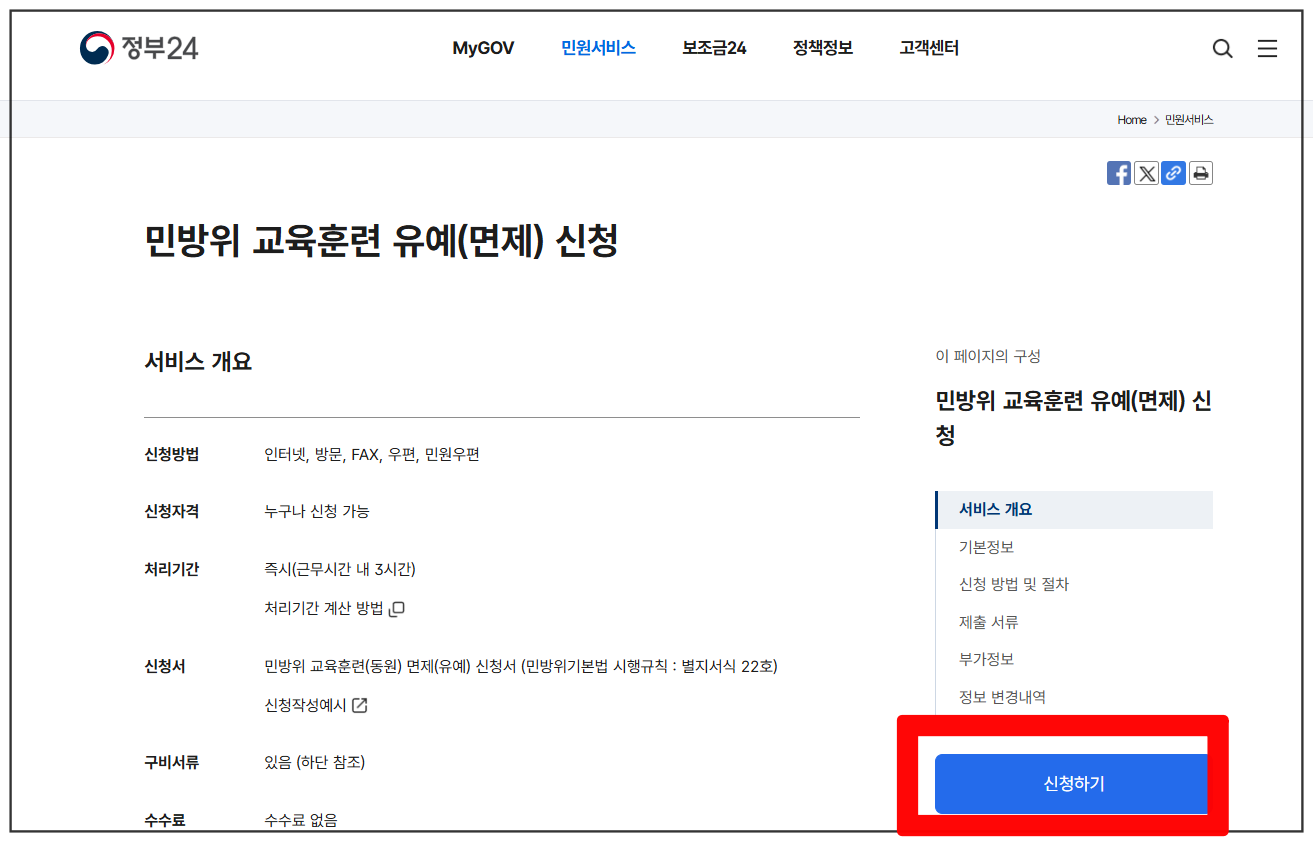Click the 정부24 logo
The width and height of the screenshot is (1313, 842).
pyautogui.click(x=140, y=47)
